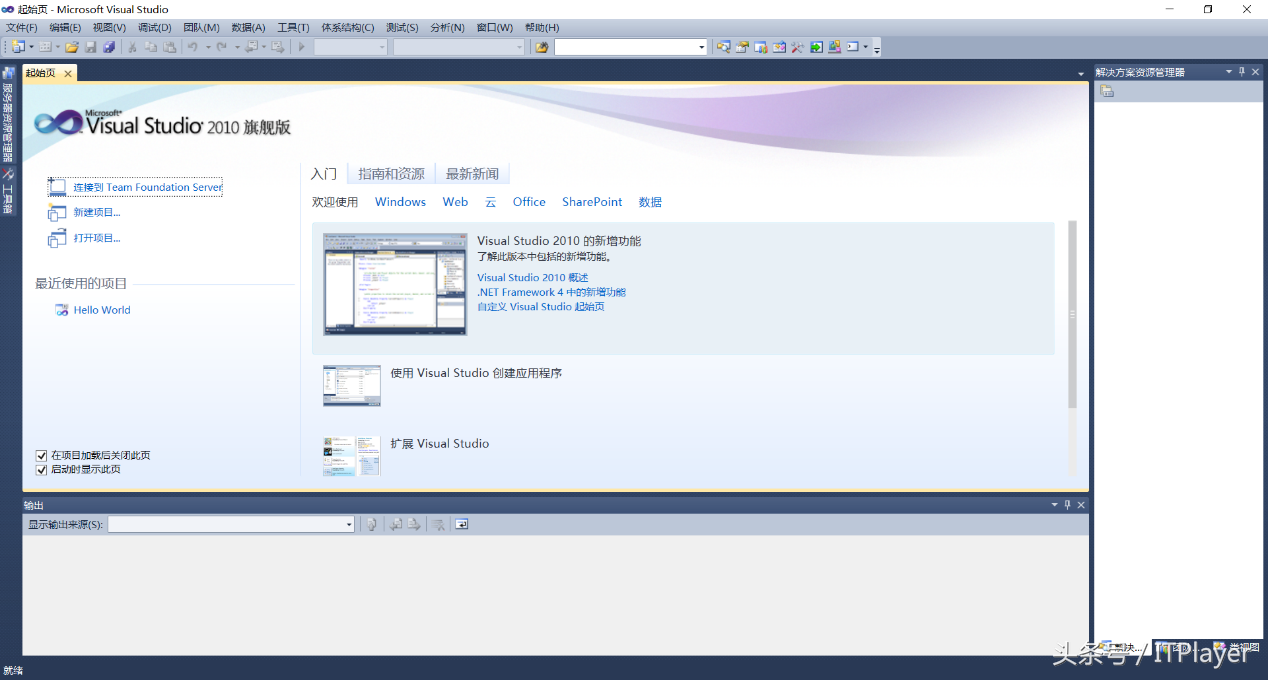
Task: Click the Start Page content vertical scrollbar
Action: (x=1073, y=314)
